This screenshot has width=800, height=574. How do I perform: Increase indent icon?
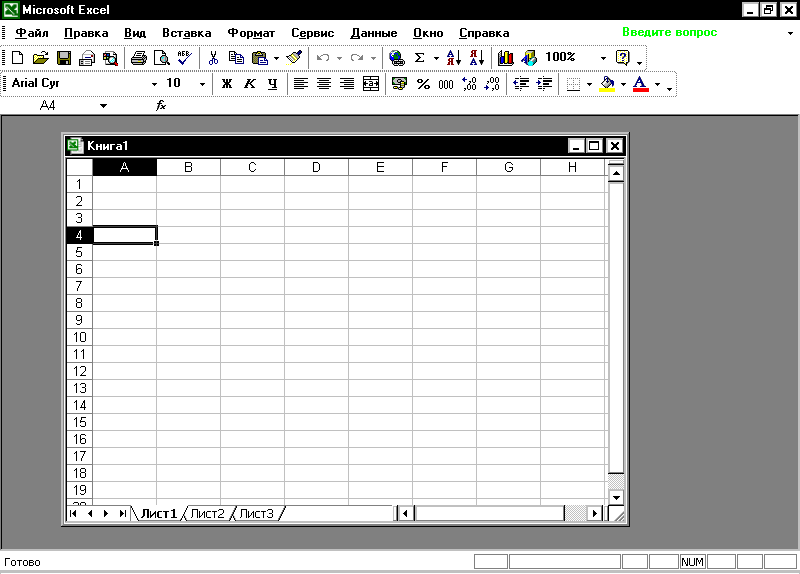pos(544,84)
